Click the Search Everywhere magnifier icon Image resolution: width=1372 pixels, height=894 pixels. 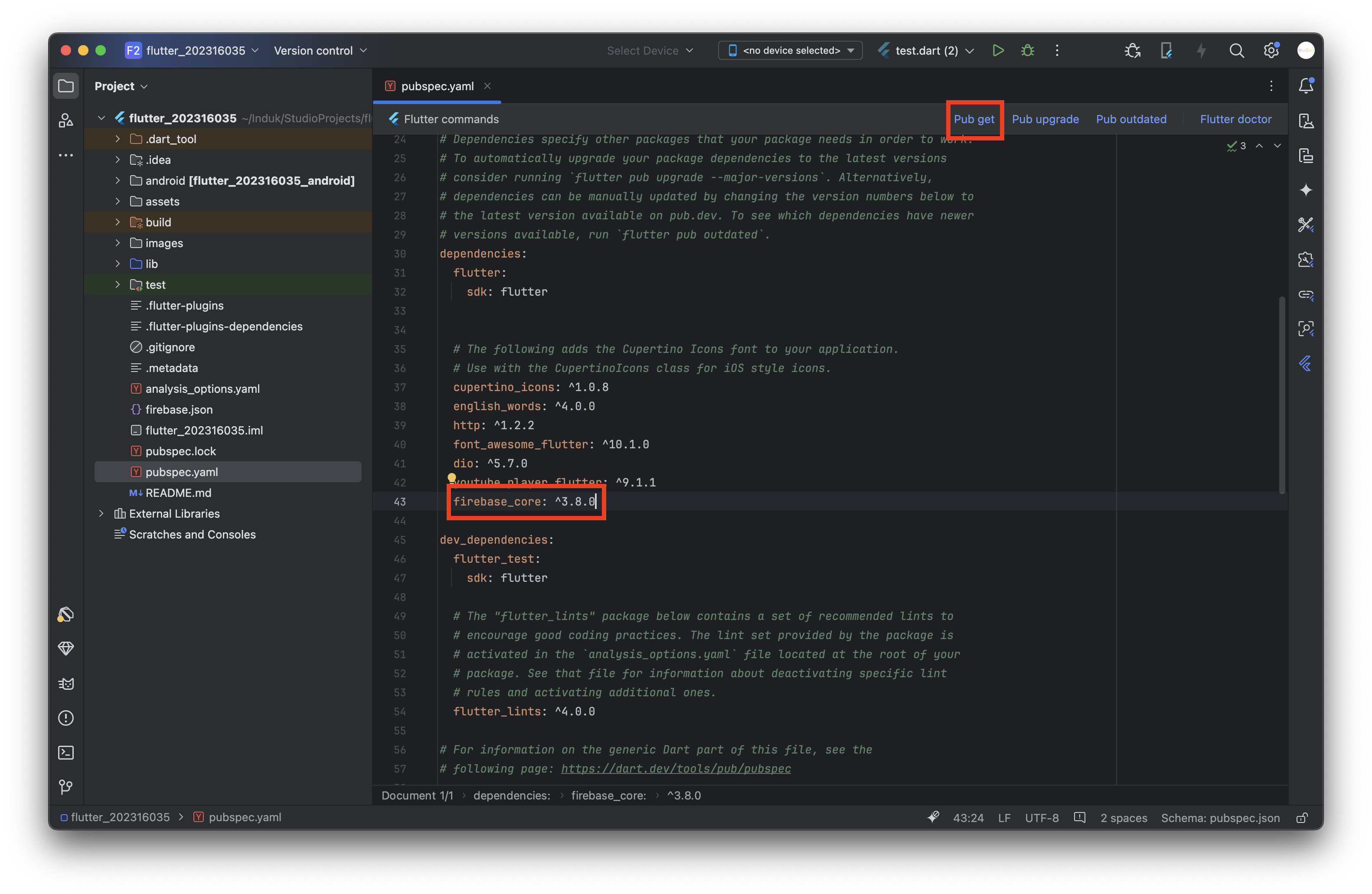[x=1236, y=51]
